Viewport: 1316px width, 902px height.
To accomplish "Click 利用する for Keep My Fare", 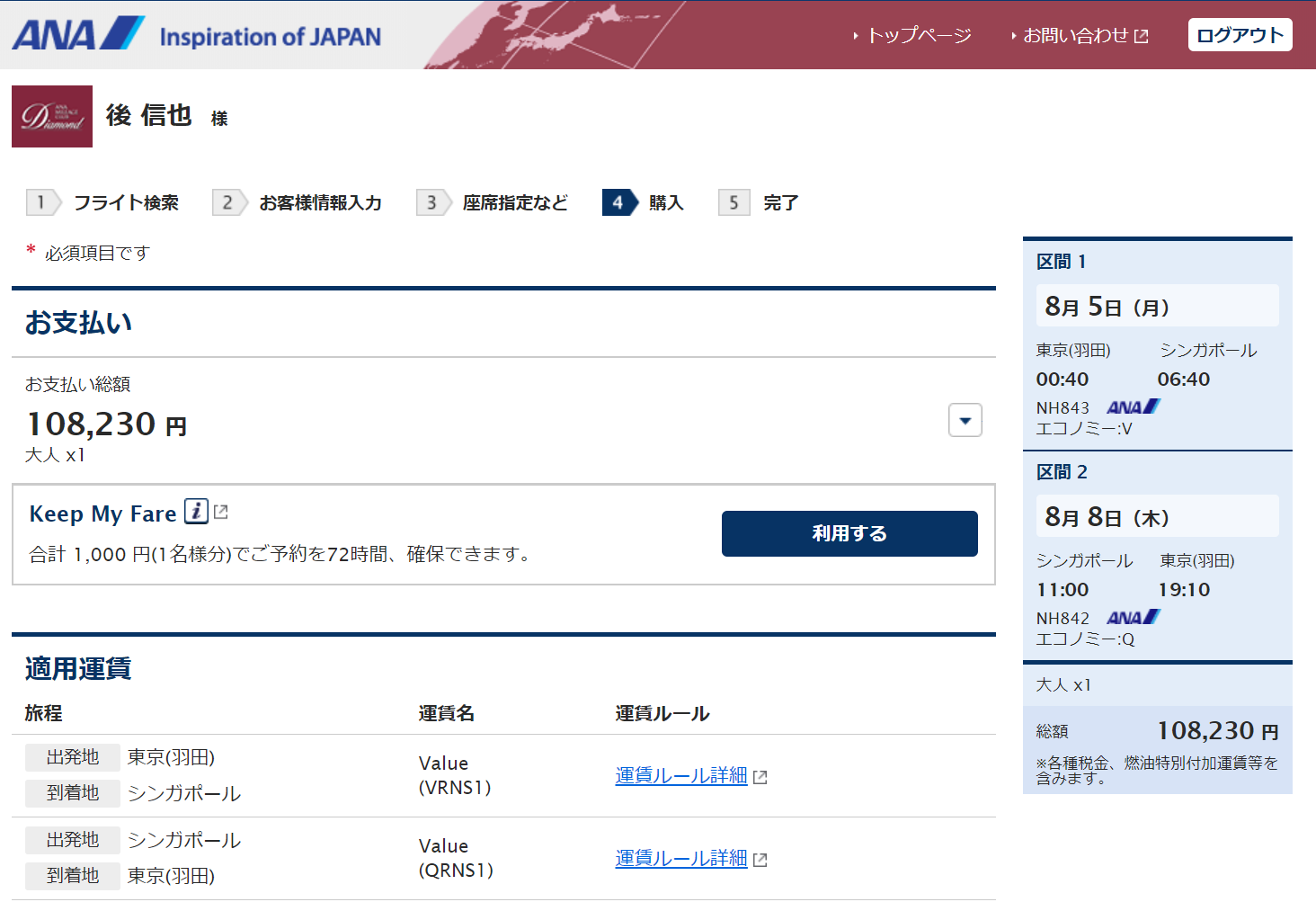I will tap(849, 533).
